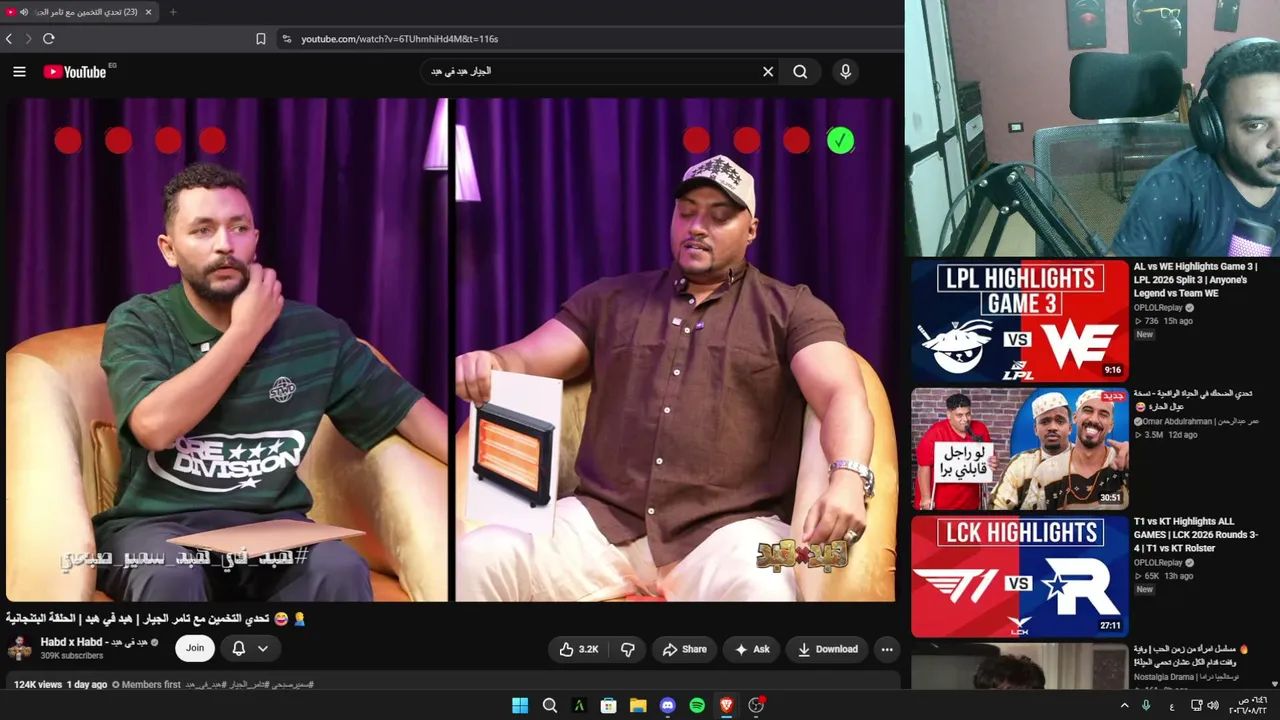Click the paused video player
The height and width of the screenshot is (720, 1280).
click(451, 349)
